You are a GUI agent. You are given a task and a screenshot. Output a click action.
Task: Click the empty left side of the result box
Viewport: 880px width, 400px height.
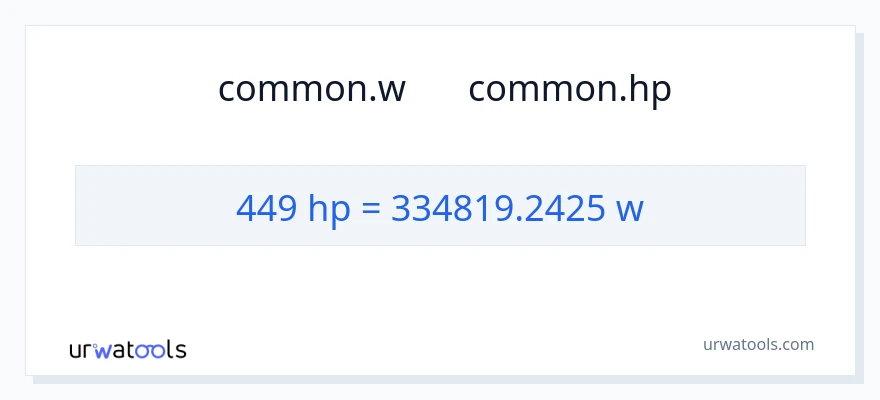tap(150, 206)
